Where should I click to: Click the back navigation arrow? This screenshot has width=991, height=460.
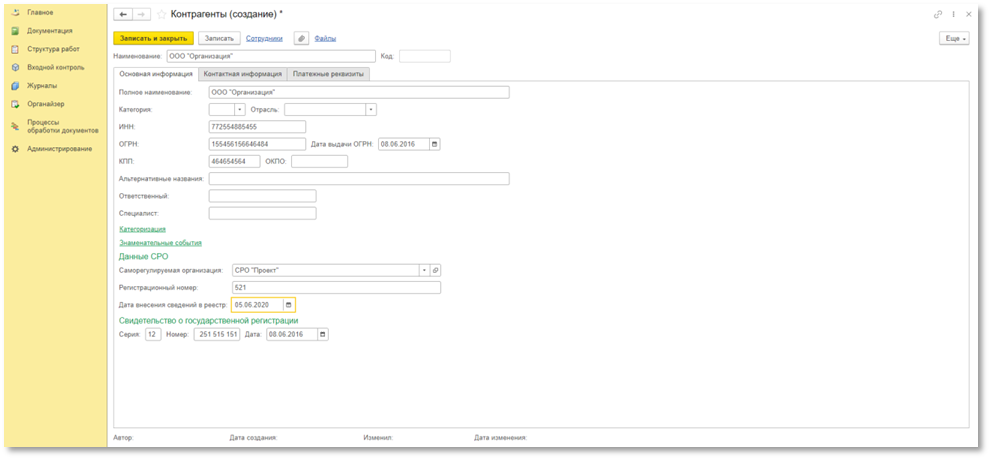pyautogui.click(x=123, y=15)
